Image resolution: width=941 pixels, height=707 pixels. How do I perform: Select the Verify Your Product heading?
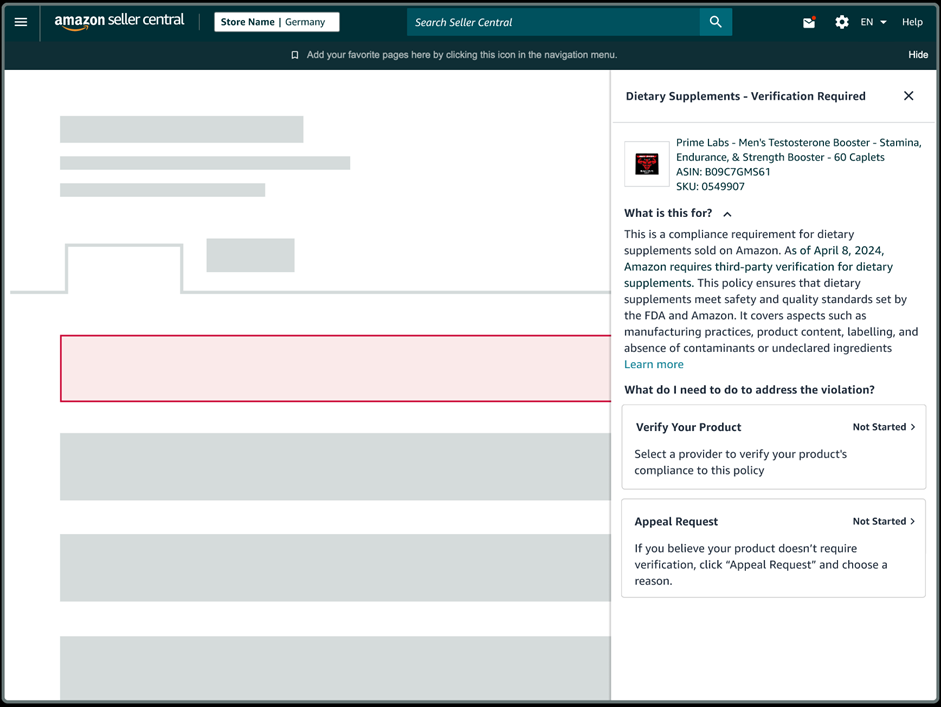click(688, 427)
